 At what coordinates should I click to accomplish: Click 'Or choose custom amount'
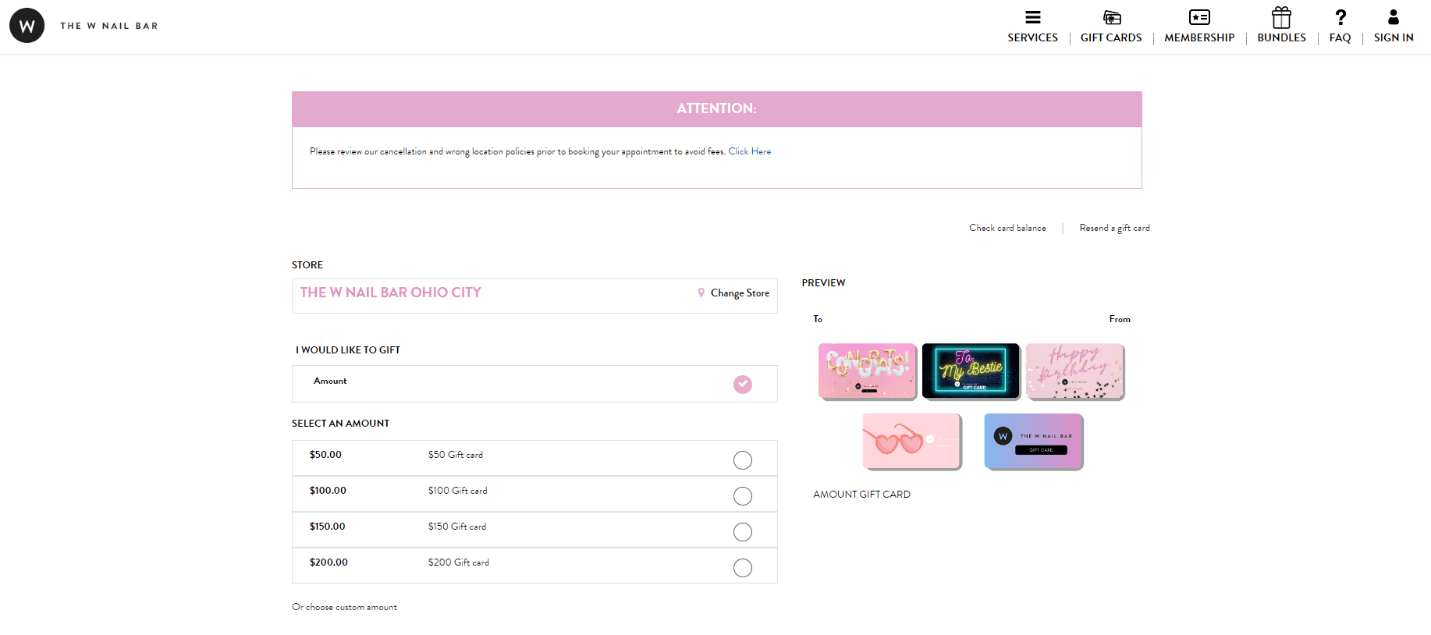point(344,607)
